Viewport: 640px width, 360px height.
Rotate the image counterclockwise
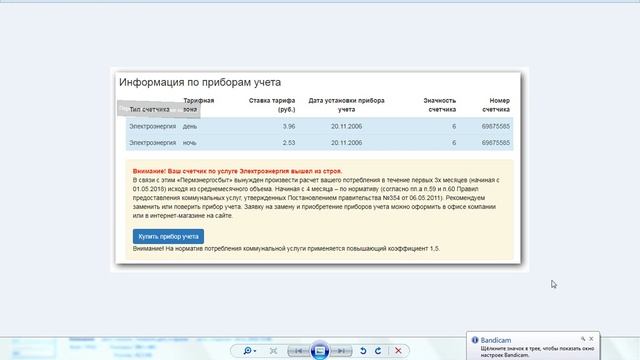(x=363, y=351)
